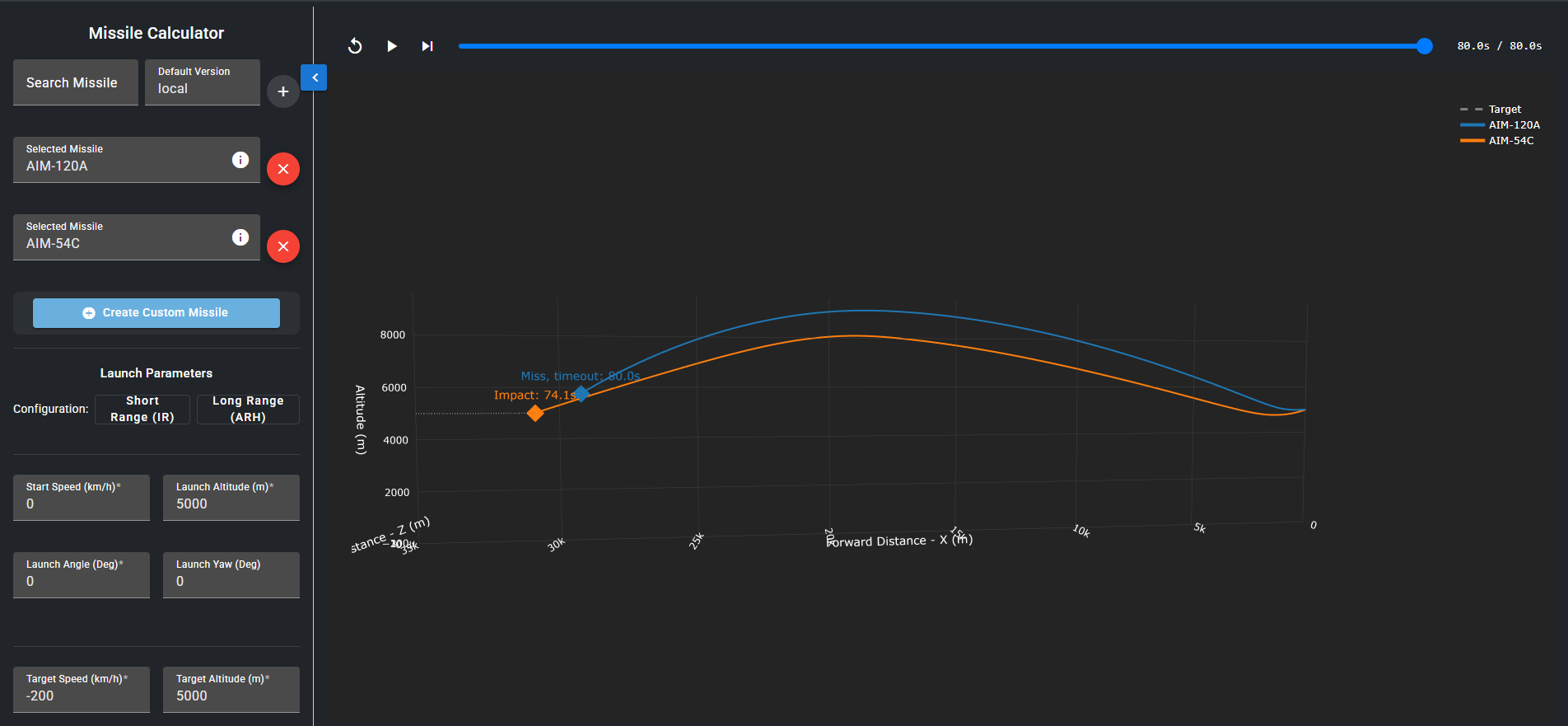1568x726 pixels.
Task: Click the Target Speed input field
Action: pos(82,696)
